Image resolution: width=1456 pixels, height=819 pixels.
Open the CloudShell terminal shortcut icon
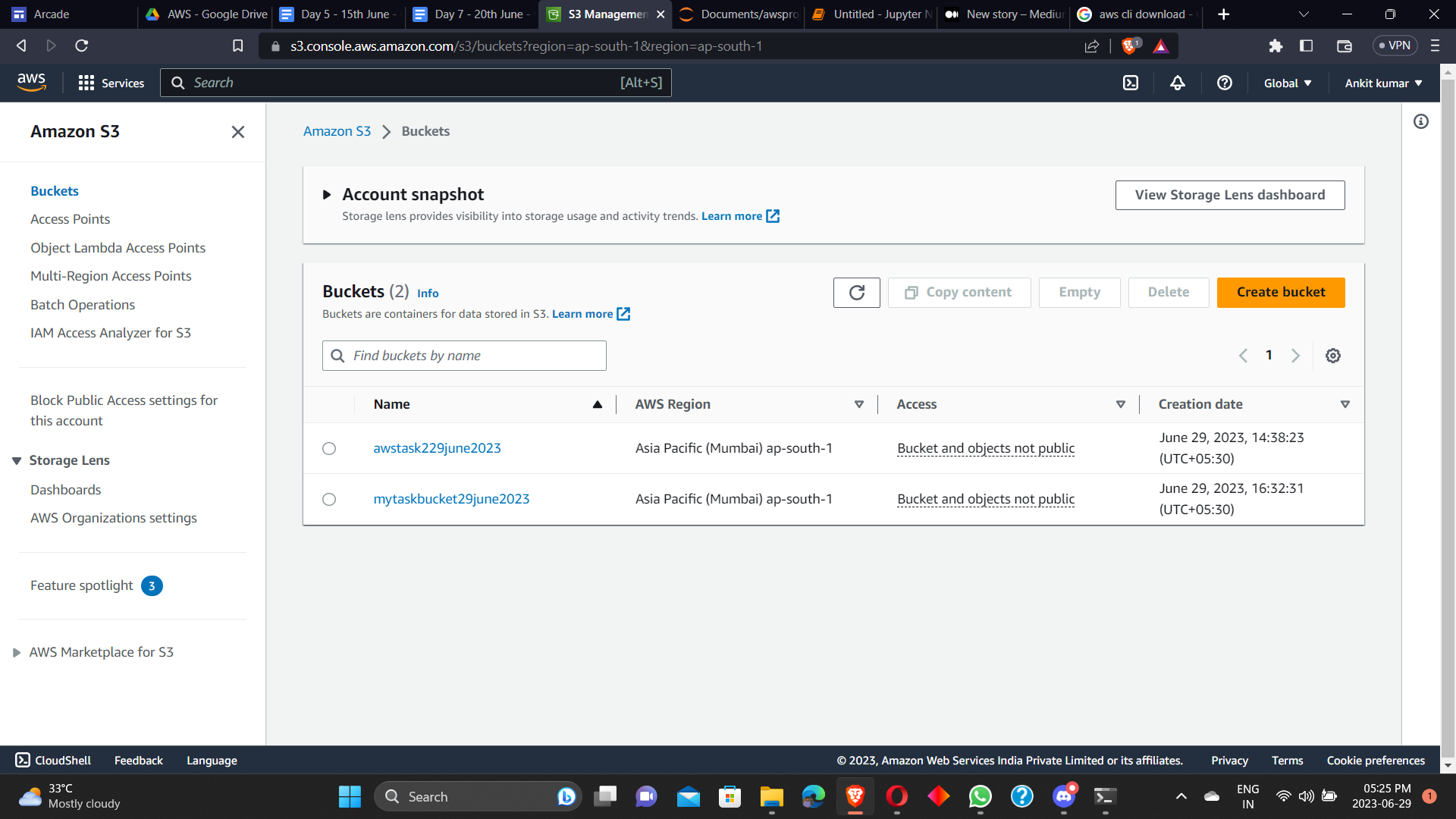coord(1131,83)
